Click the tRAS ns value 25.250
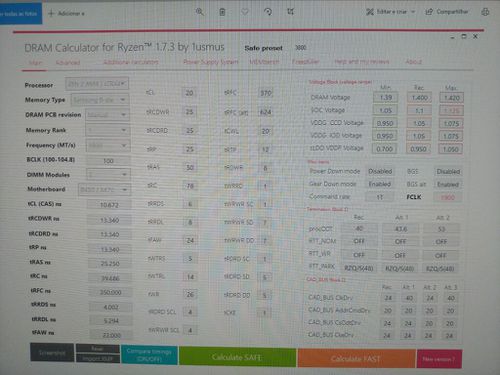Viewport: 500px width, 375px height. (110, 263)
